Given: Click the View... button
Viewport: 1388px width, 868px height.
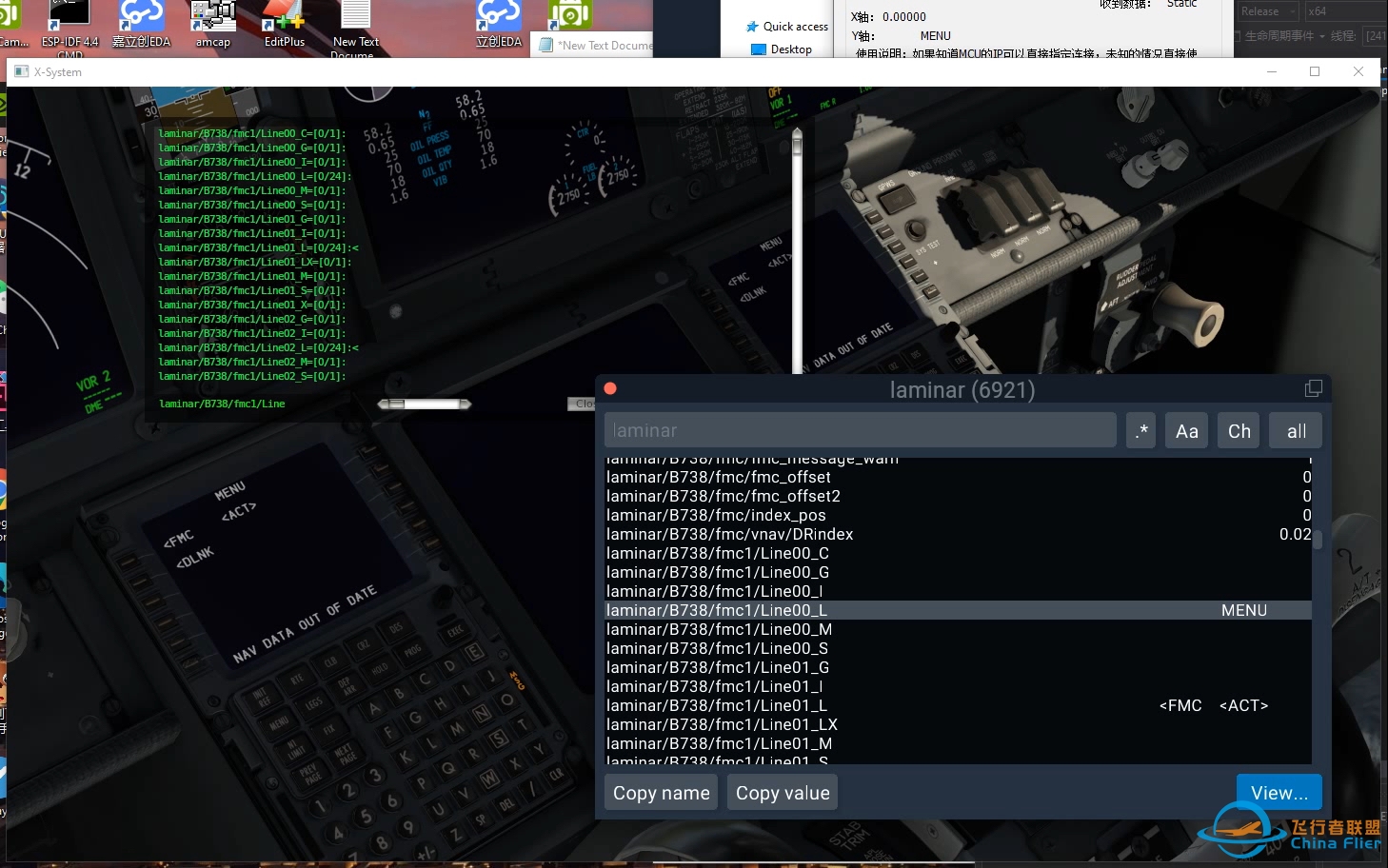Looking at the screenshot, I should pyautogui.click(x=1279, y=792).
